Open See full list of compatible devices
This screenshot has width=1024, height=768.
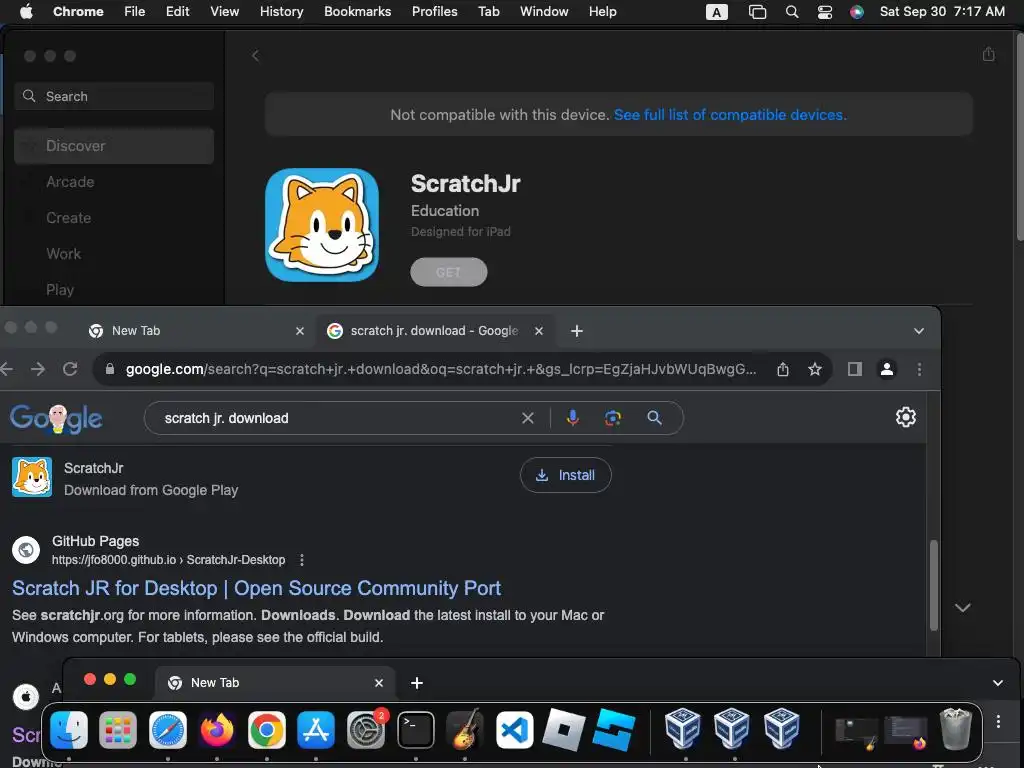click(x=730, y=115)
